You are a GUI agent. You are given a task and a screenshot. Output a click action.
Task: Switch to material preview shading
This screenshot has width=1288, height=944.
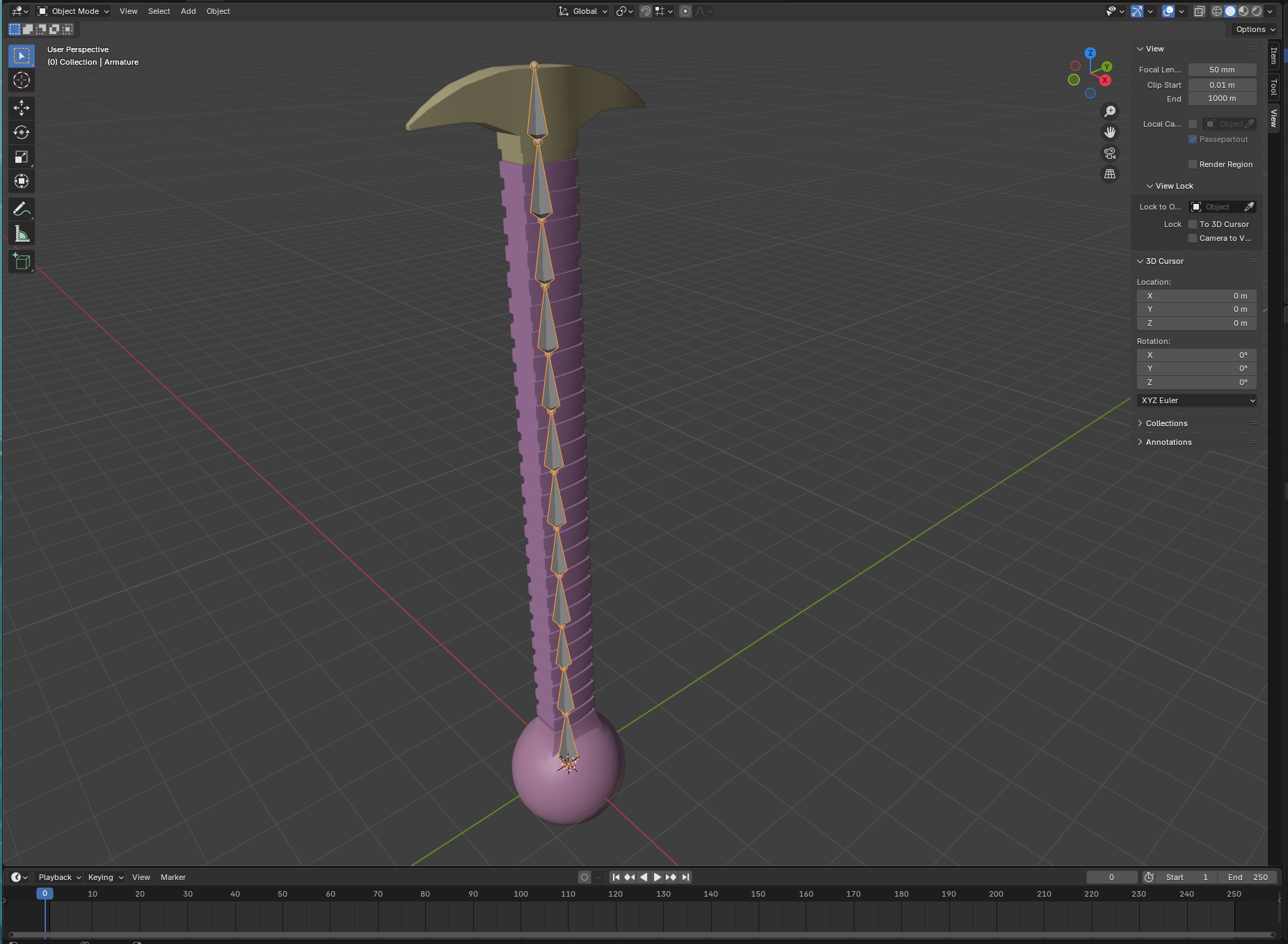[x=1243, y=11]
